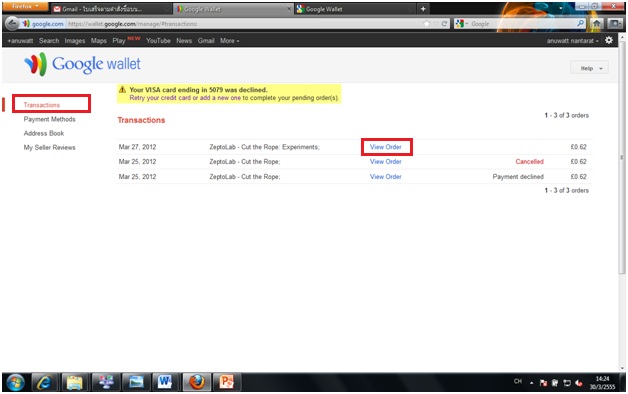The width and height of the screenshot is (628, 394).
Task: Open YouTube from Google bar
Action: 158,40
